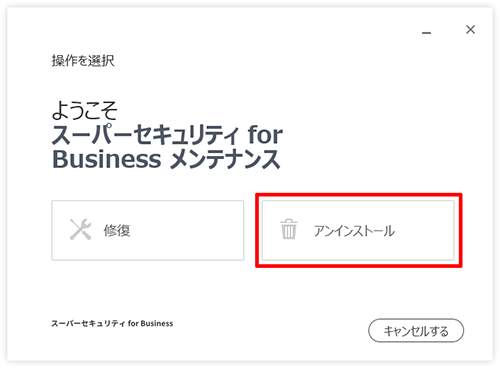Close the maintenance dialog with the X
Screen dimensions: 500x368
pyautogui.click(x=470, y=30)
